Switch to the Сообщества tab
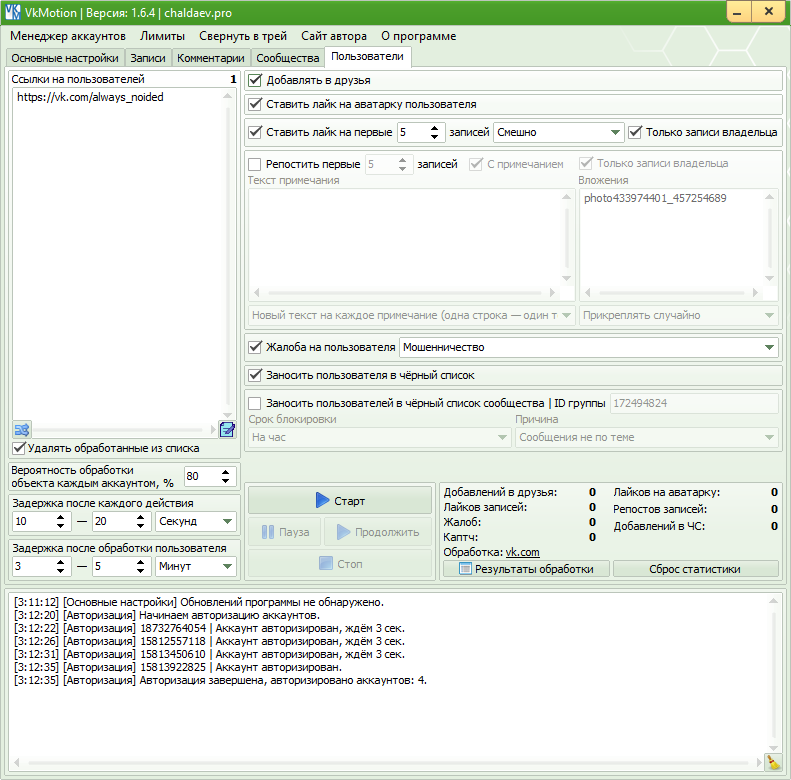The width and height of the screenshot is (791, 780). pos(287,58)
